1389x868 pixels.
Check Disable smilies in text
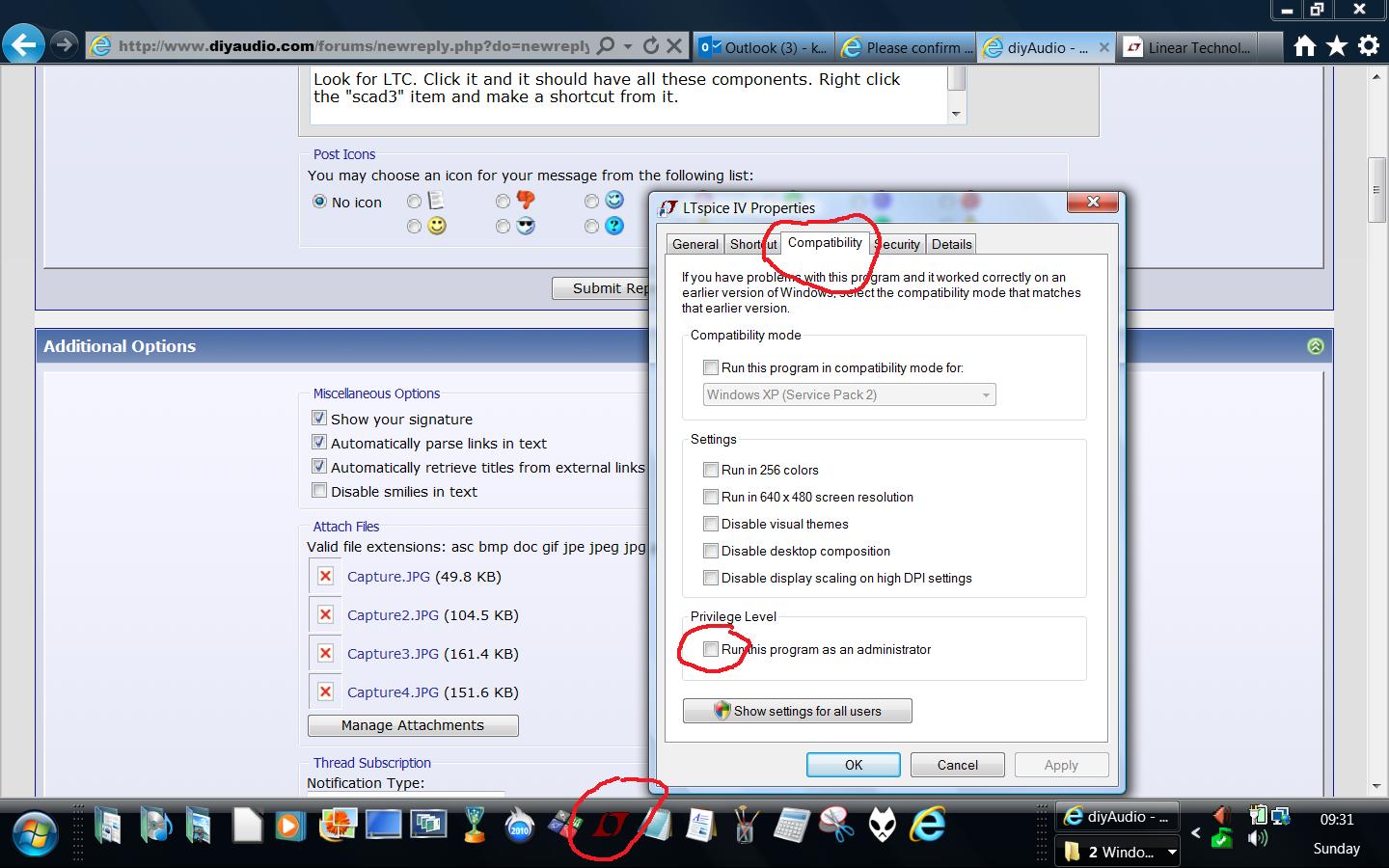(x=319, y=491)
